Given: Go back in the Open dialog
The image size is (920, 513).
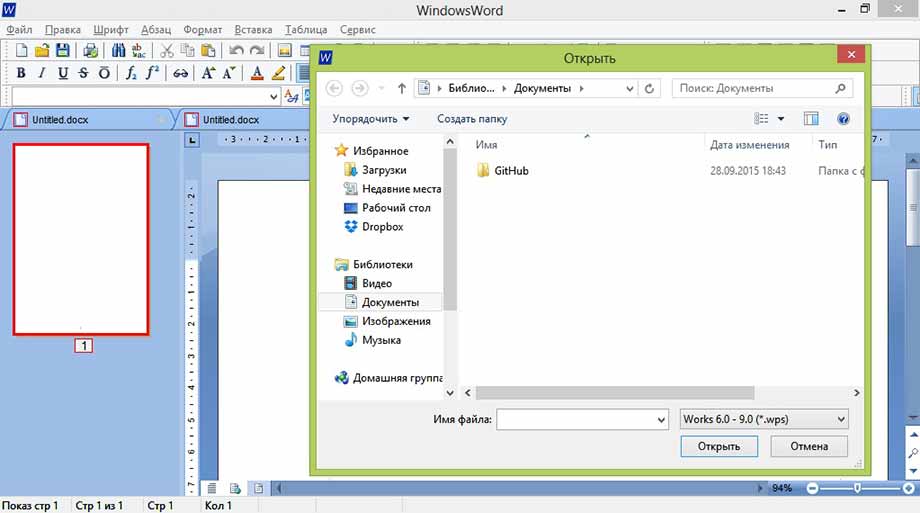Looking at the screenshot, I should click(334, 88).
